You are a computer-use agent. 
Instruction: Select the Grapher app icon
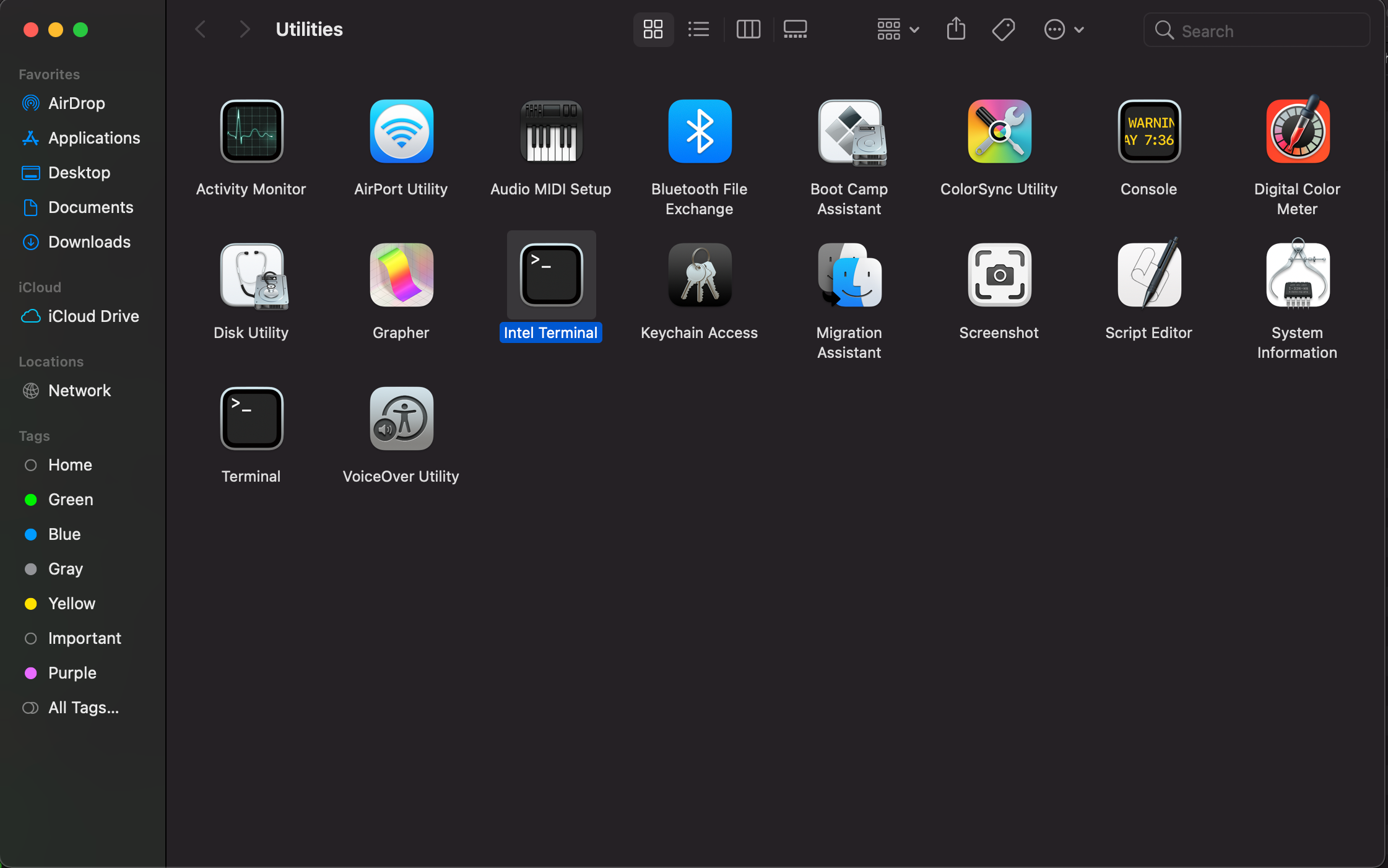[x=401, y=276]
